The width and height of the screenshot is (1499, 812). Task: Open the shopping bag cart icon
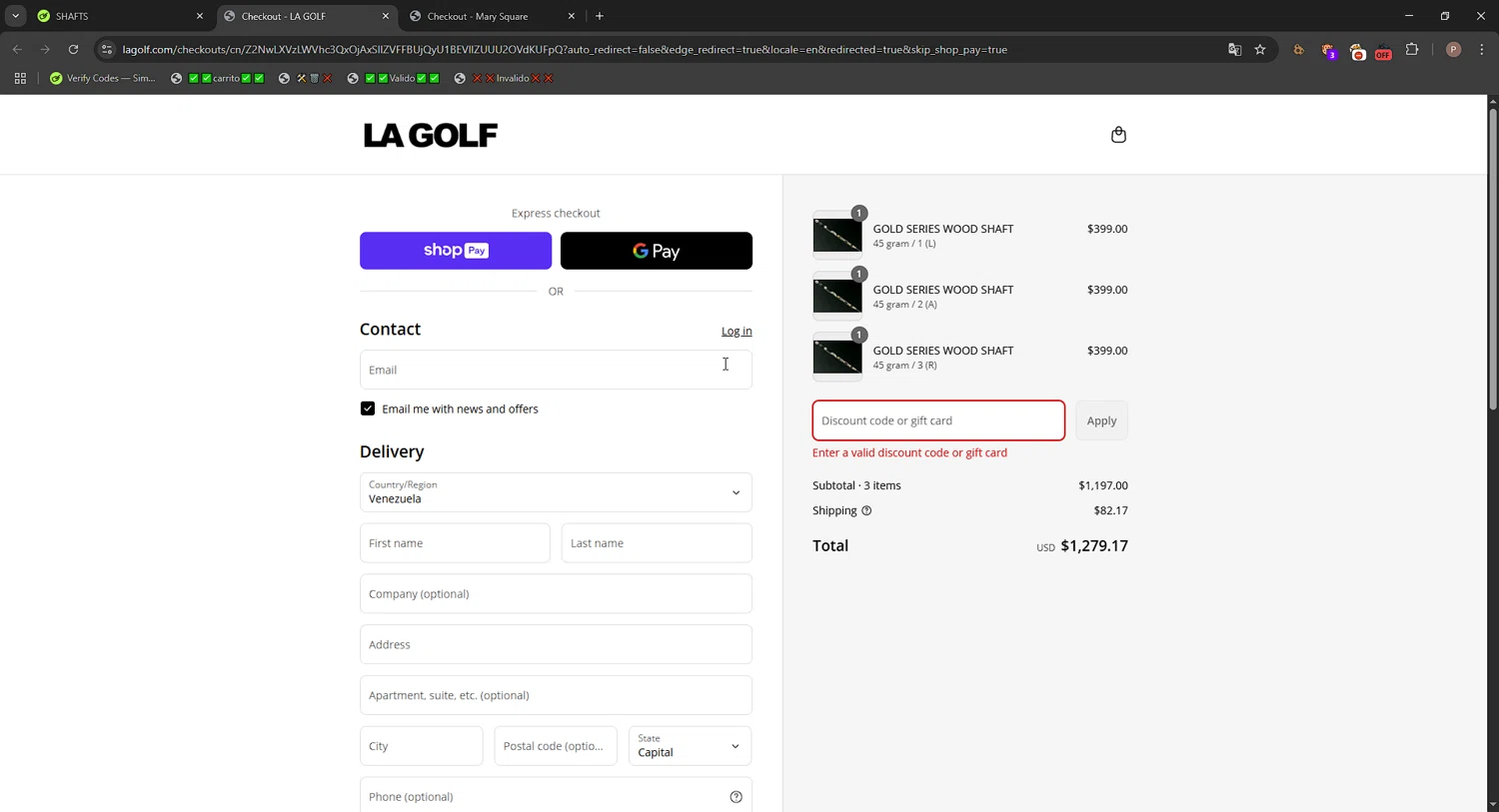(x=1118, y=135)
